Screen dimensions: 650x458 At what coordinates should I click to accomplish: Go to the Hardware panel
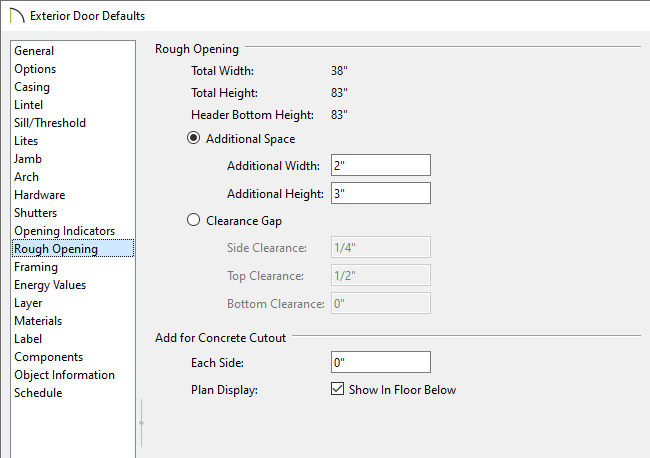(x=39, y=195)
